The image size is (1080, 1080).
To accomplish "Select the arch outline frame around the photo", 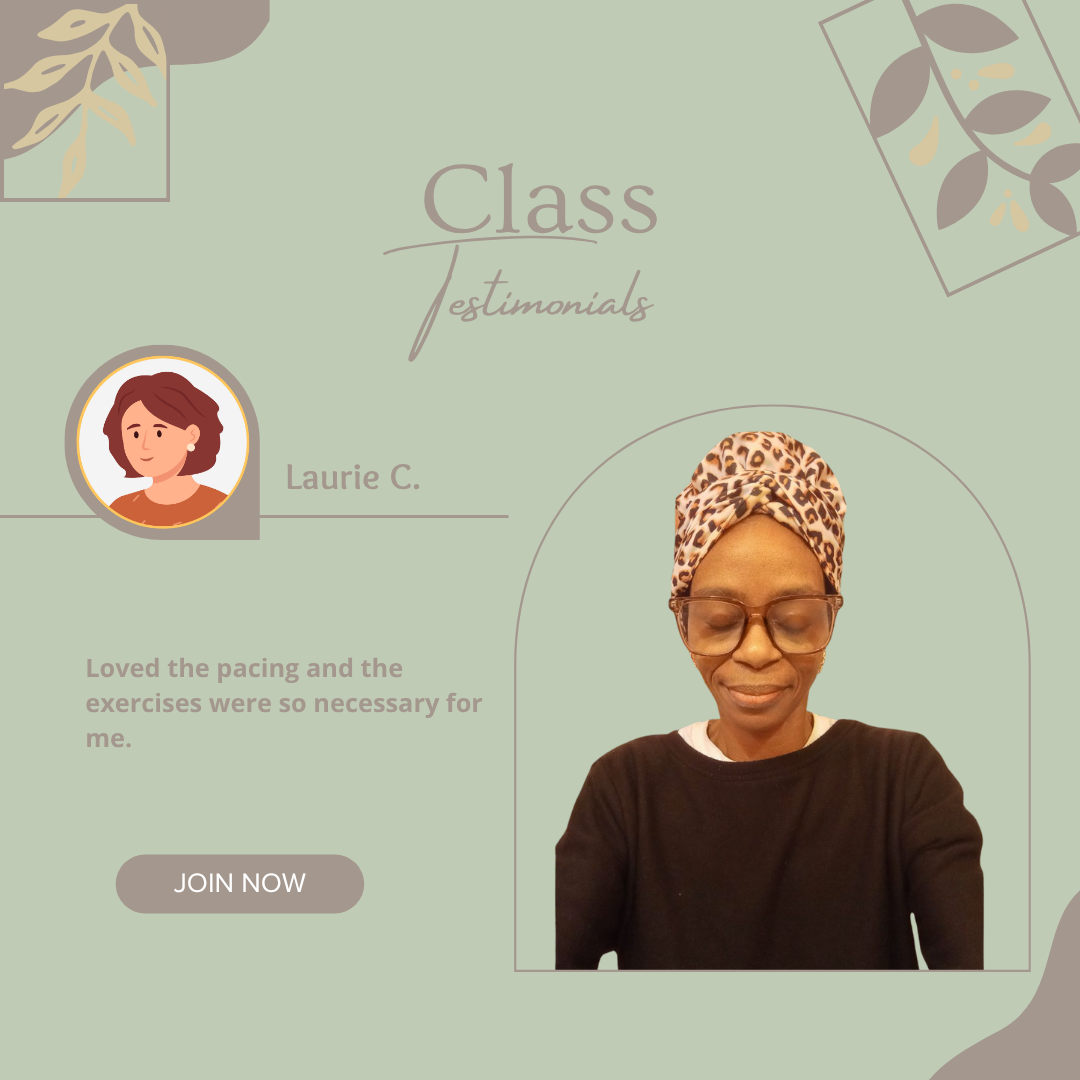I will tap(772, 688).
